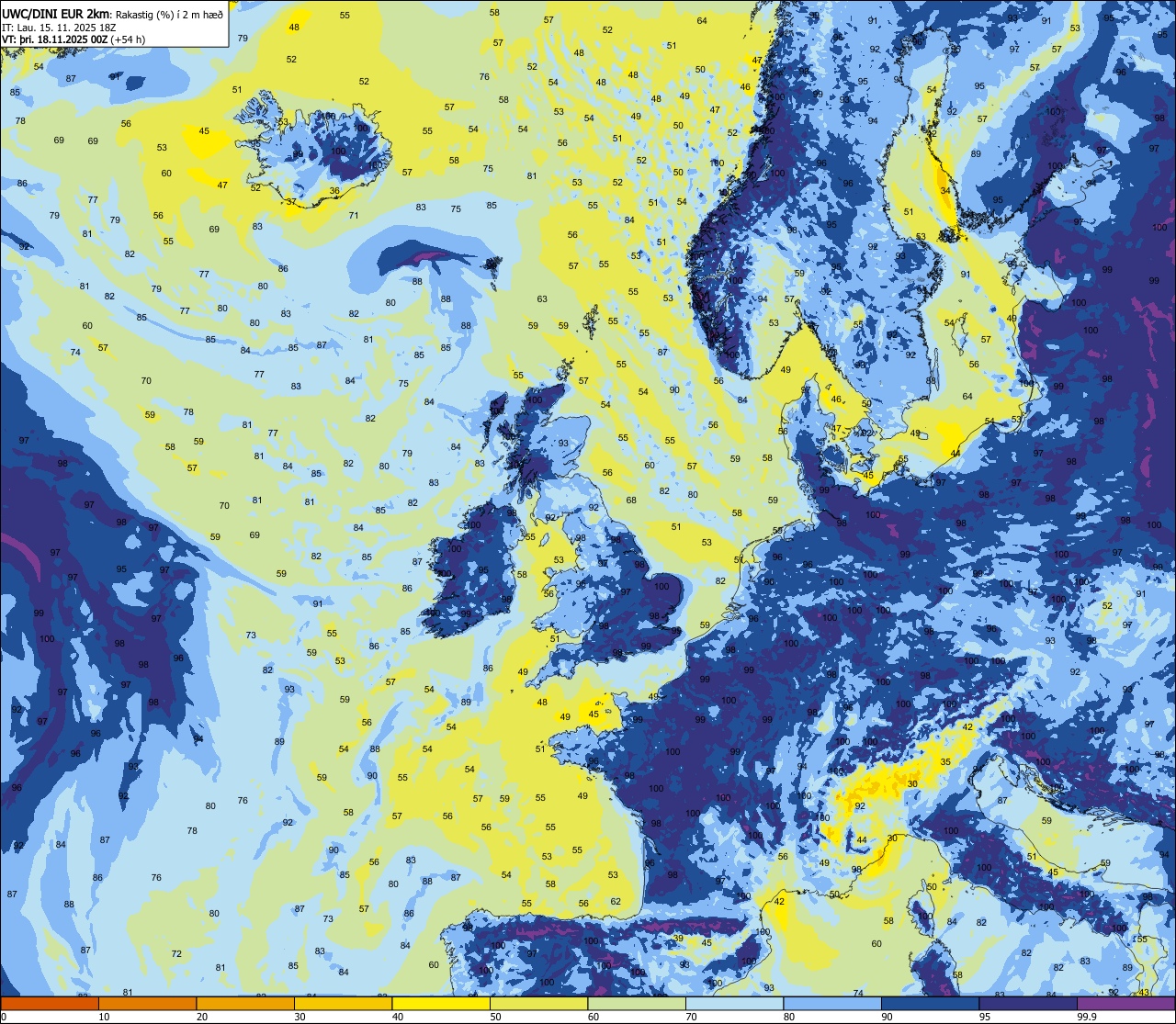This screenshot has height=1024, width=1176.
Task: Click the humidity value 68 in the North Sea
Action: tap(631, 501)
